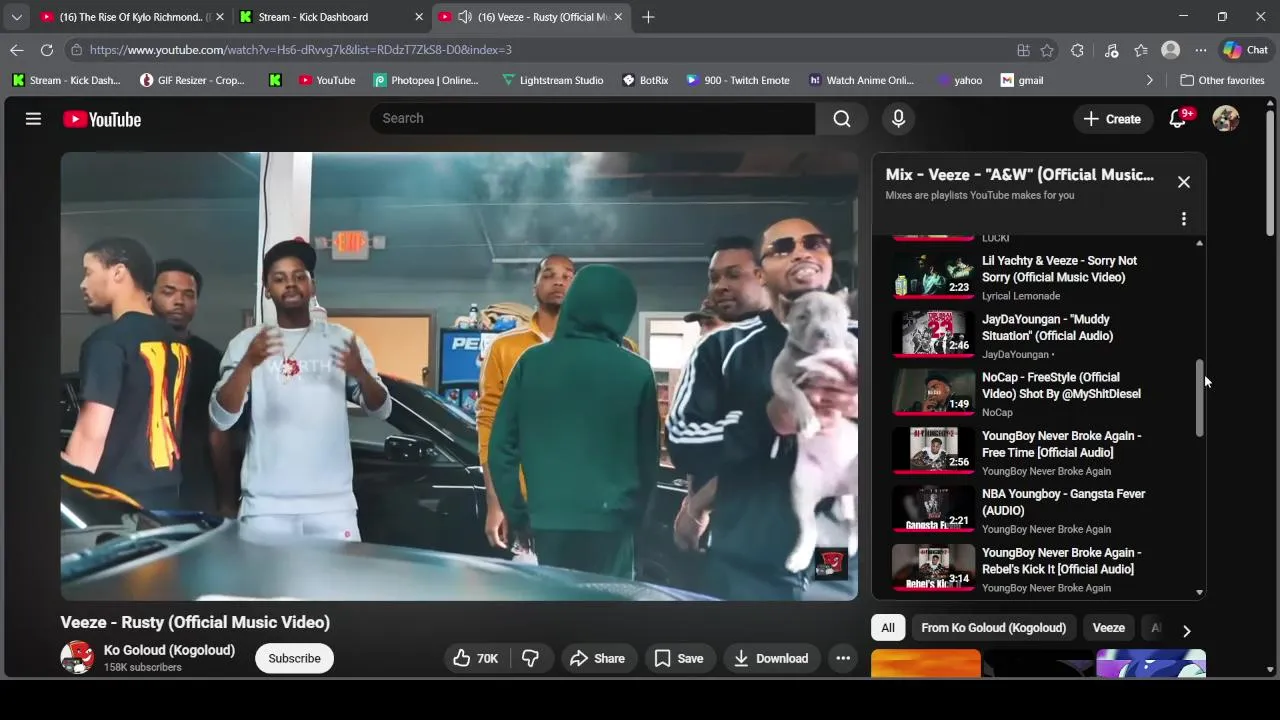Open Photopea bookmark
Image resolution: width=1280 pixels, height=720 pixels.
(426, 80)
